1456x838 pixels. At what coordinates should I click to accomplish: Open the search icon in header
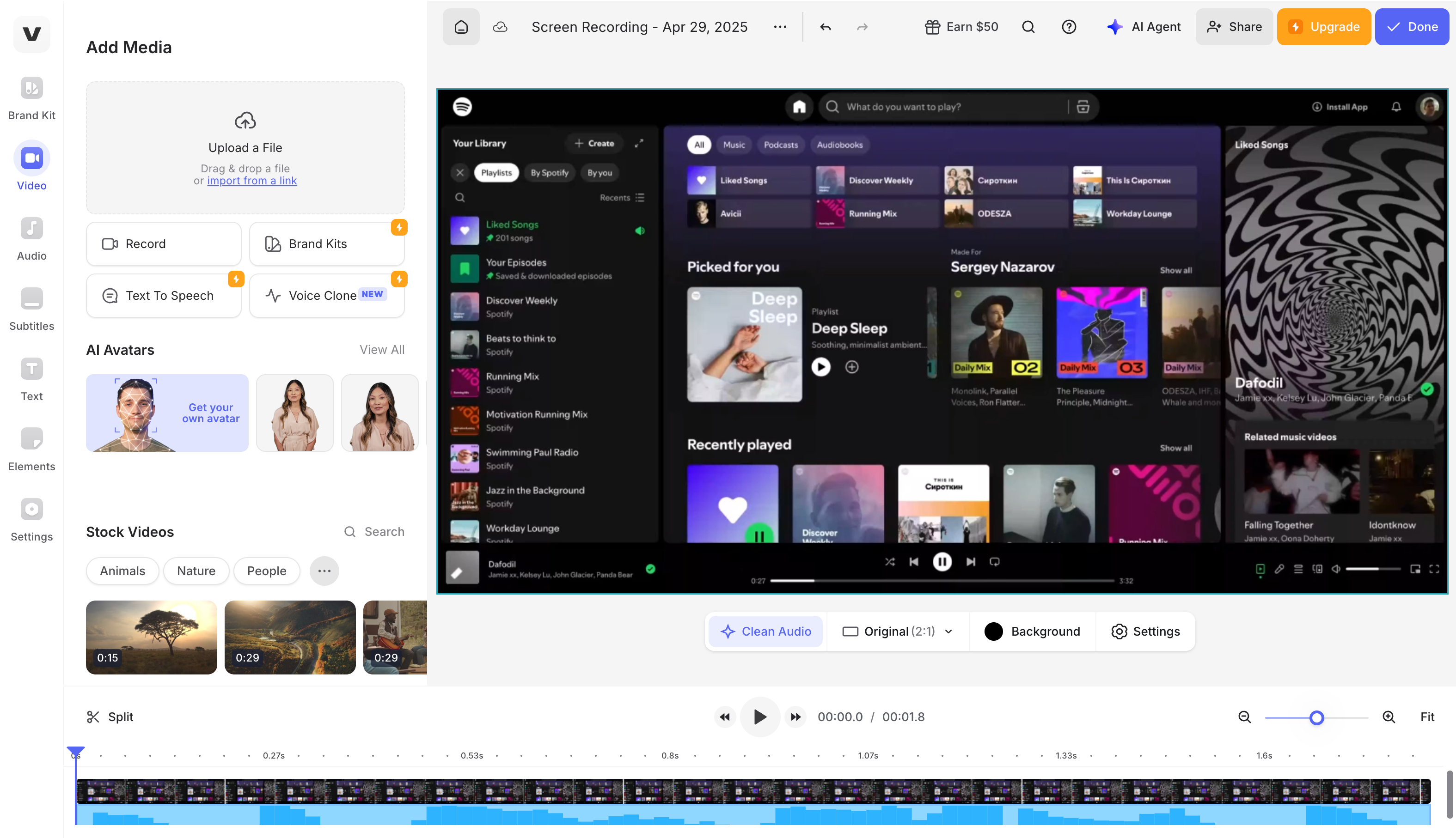[x=1028, y=27]
